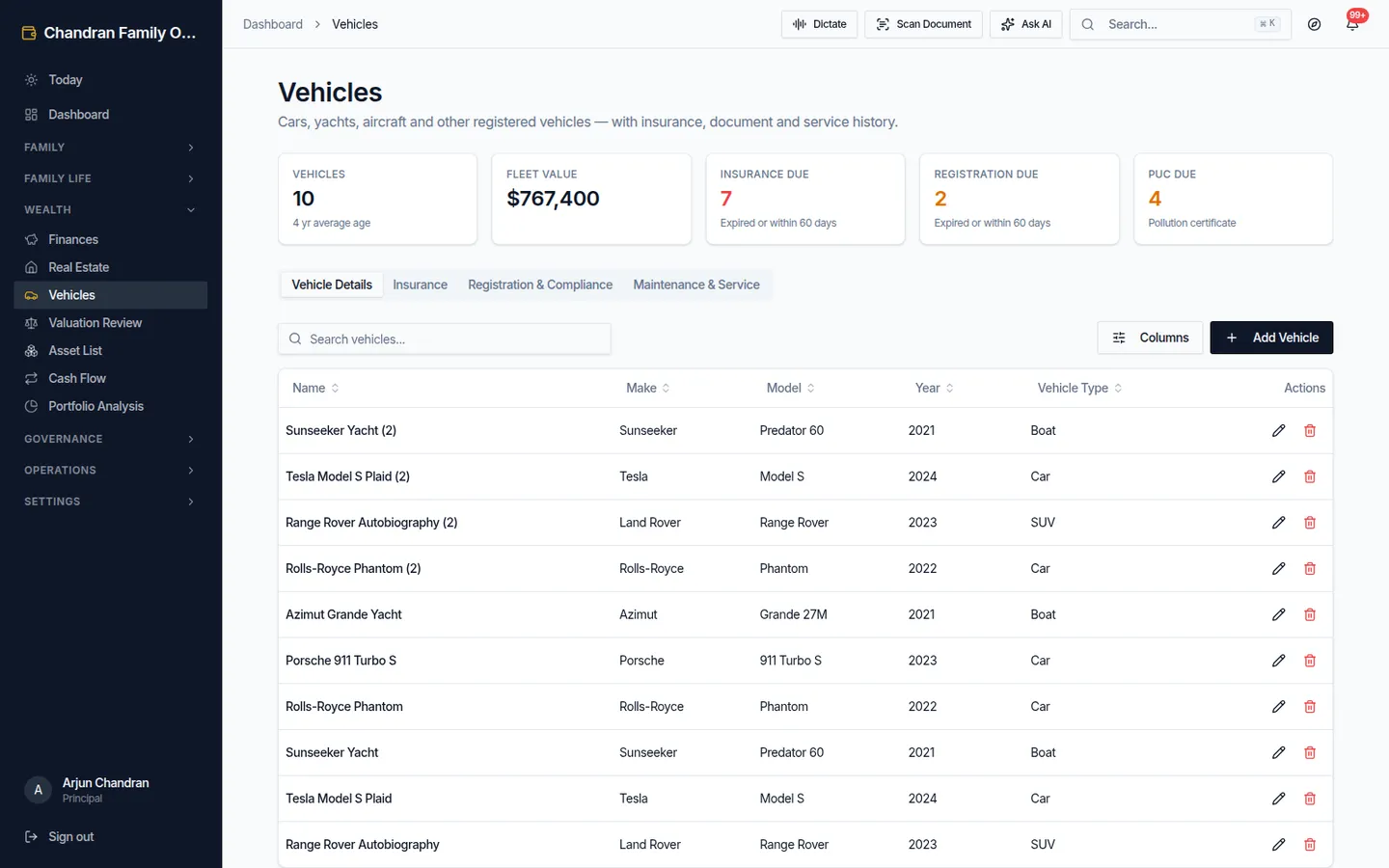Edit the Sunseeker Yacht (2) row
Viewport: 1389px width, 868px height.
1278,430
